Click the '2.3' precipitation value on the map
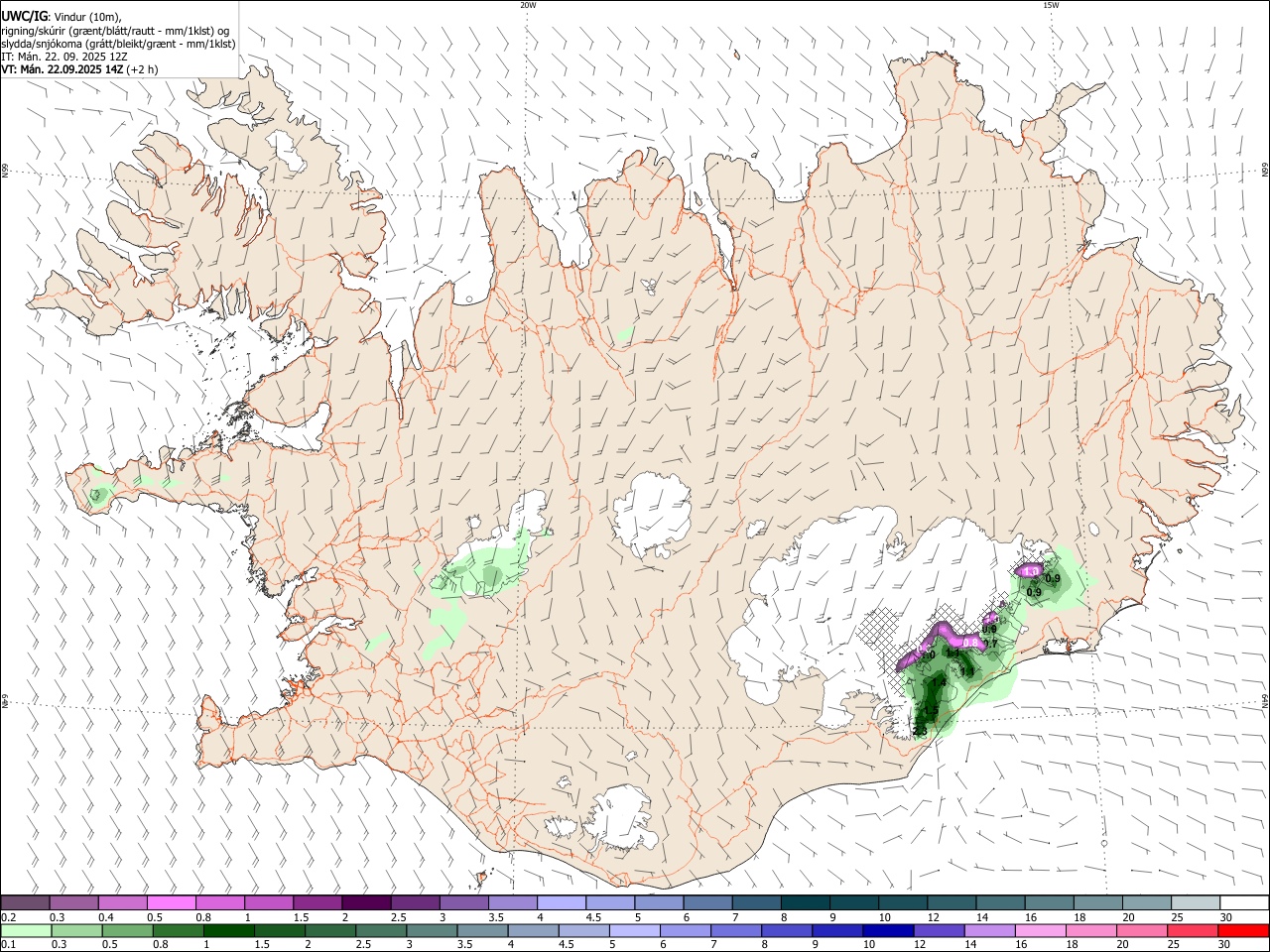Viewport: 1270px width, 952px height. coord(920,731)
